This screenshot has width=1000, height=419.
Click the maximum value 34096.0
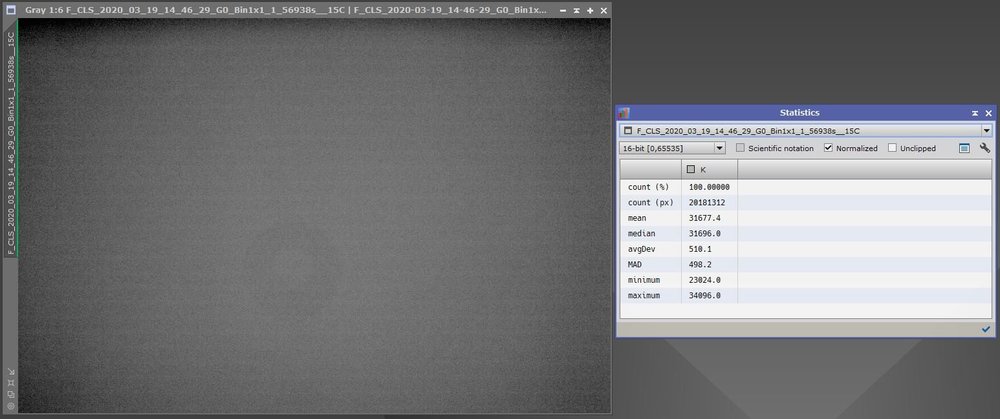tap(705, 296)
